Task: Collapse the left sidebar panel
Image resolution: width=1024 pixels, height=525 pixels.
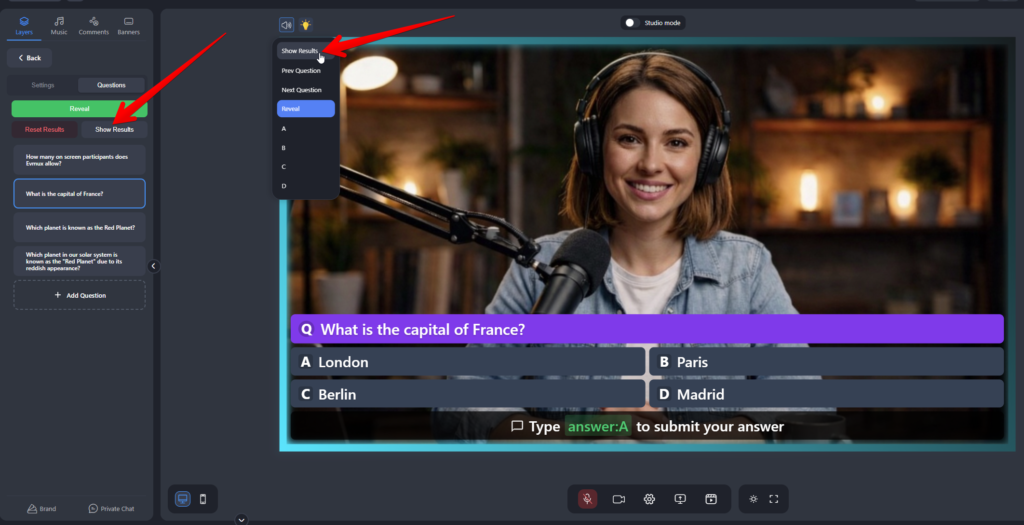Action: [x=153, y=266]
